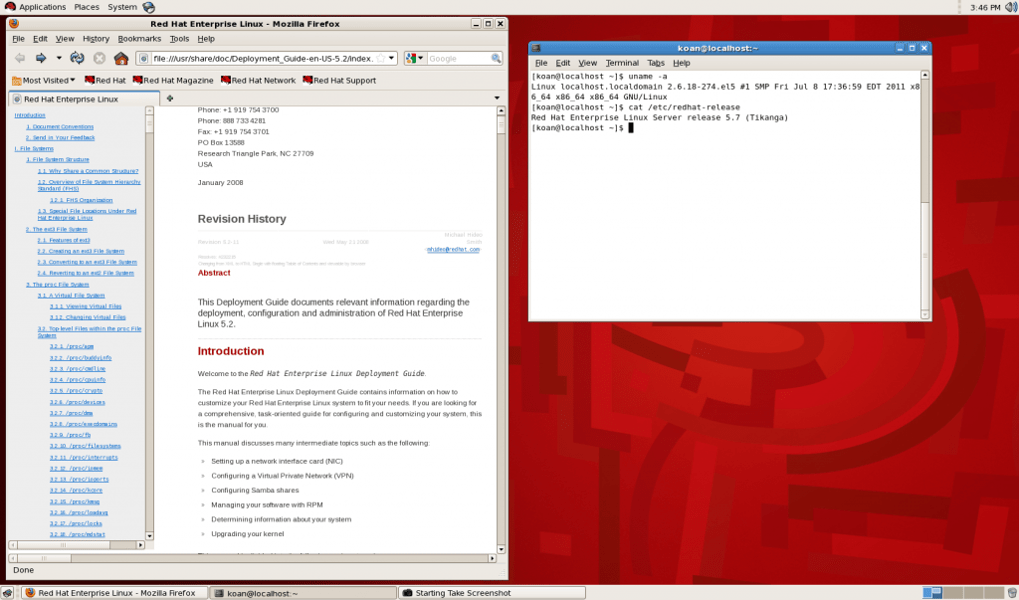Click the clock showing 3:46 PM

(985, 8)
